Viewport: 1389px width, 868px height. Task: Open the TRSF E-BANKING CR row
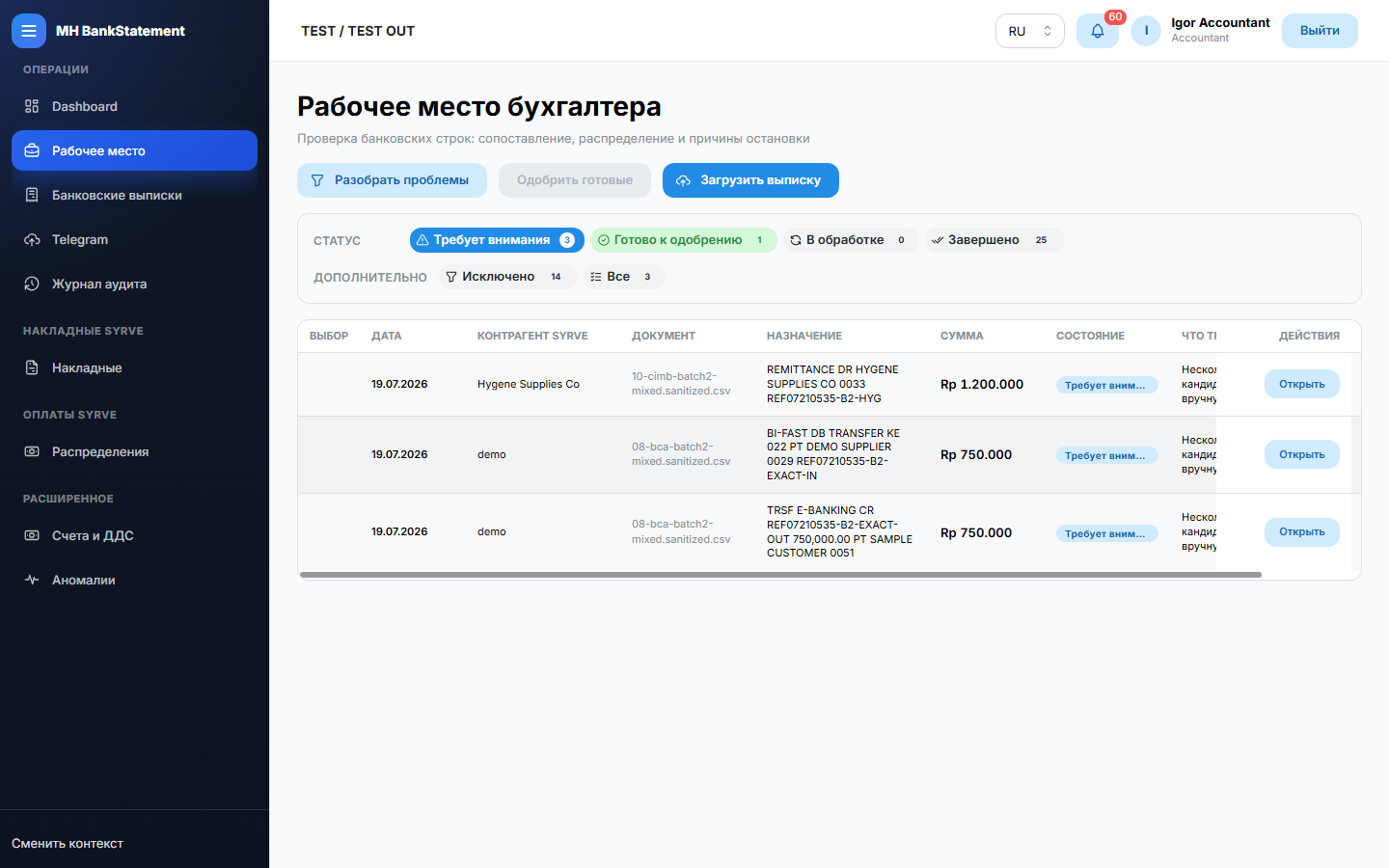pos(1302,531)
